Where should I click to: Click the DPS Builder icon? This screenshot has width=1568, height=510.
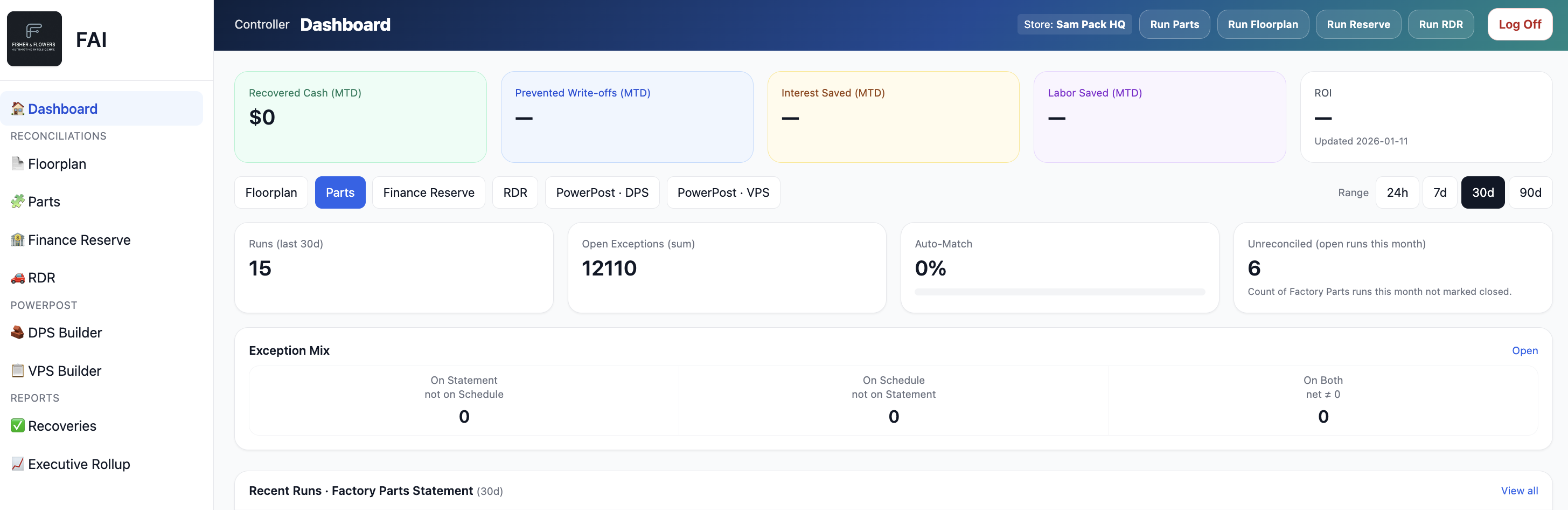(x=17, y=332)
